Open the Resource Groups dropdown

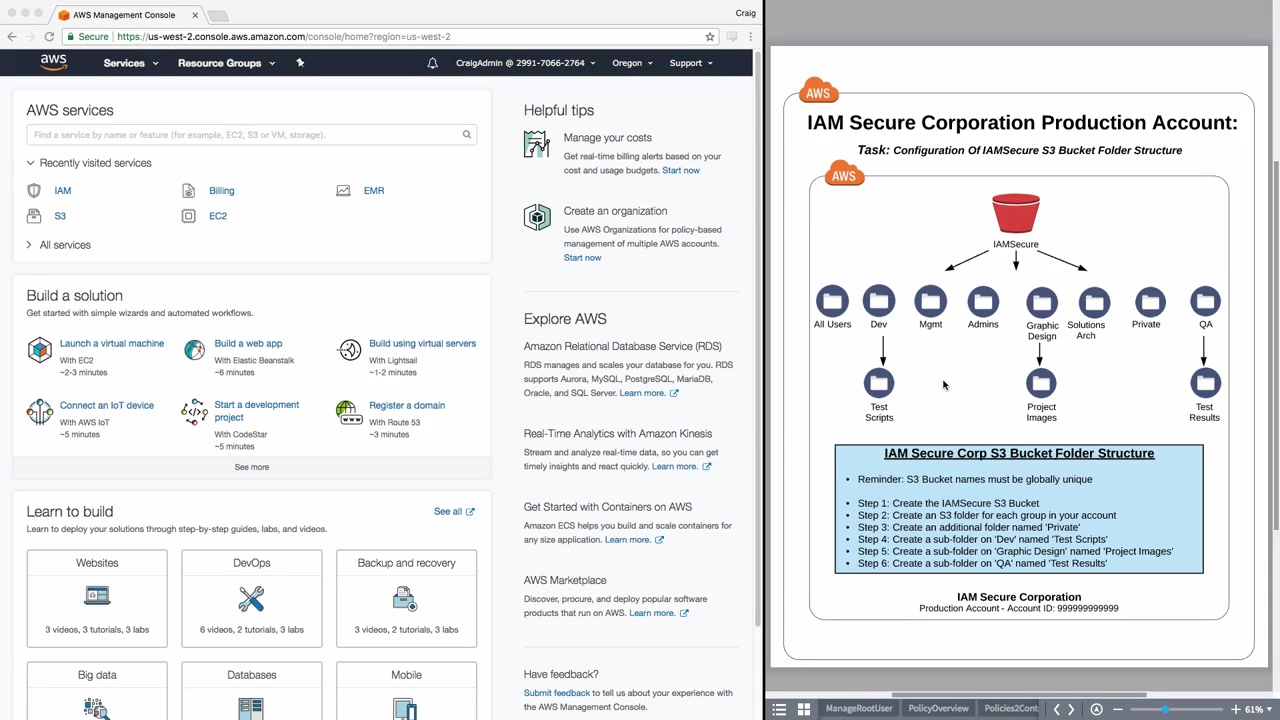pos(226,63)
